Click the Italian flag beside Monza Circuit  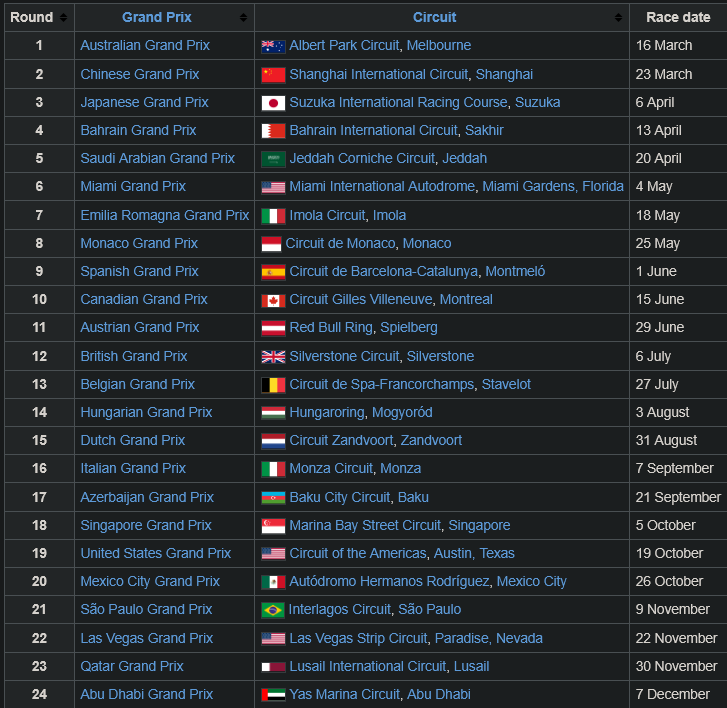(x=273, y=469)
